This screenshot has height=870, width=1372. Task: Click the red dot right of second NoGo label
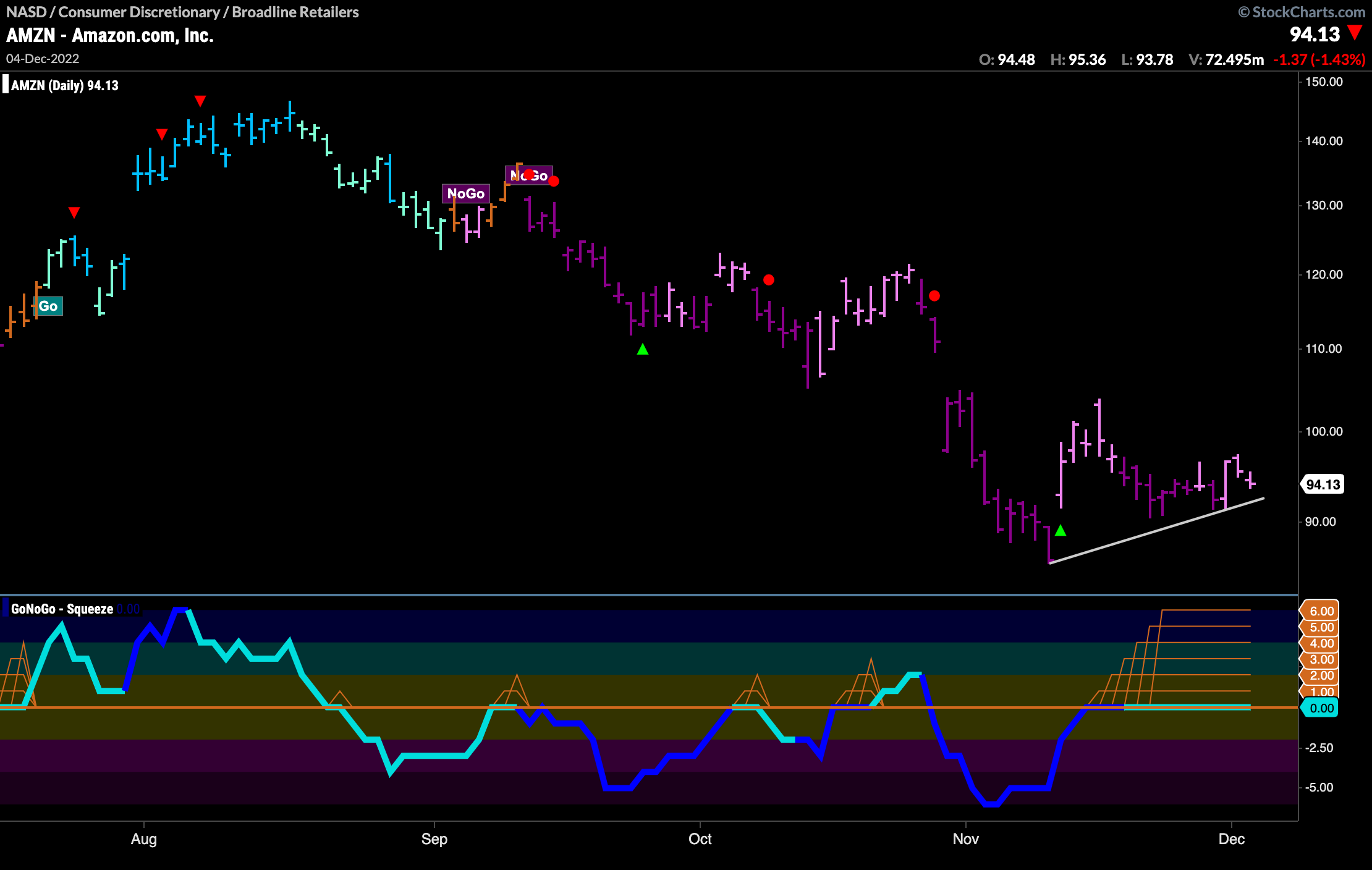tap(554, 181)
